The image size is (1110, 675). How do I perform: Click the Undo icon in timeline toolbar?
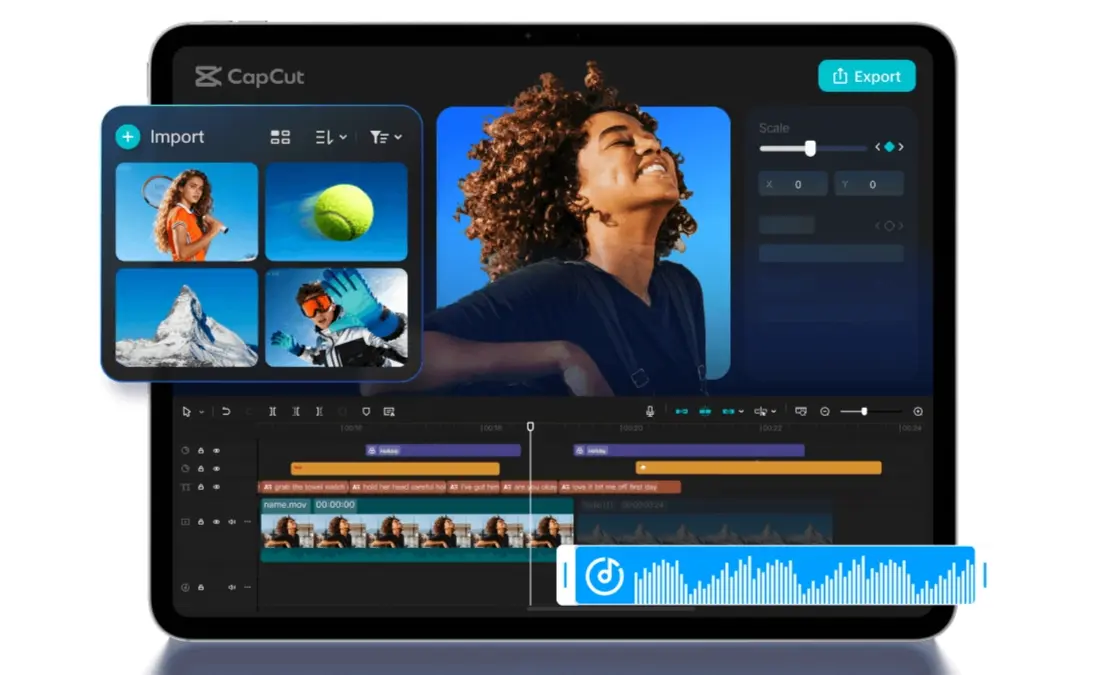(225, 411)
